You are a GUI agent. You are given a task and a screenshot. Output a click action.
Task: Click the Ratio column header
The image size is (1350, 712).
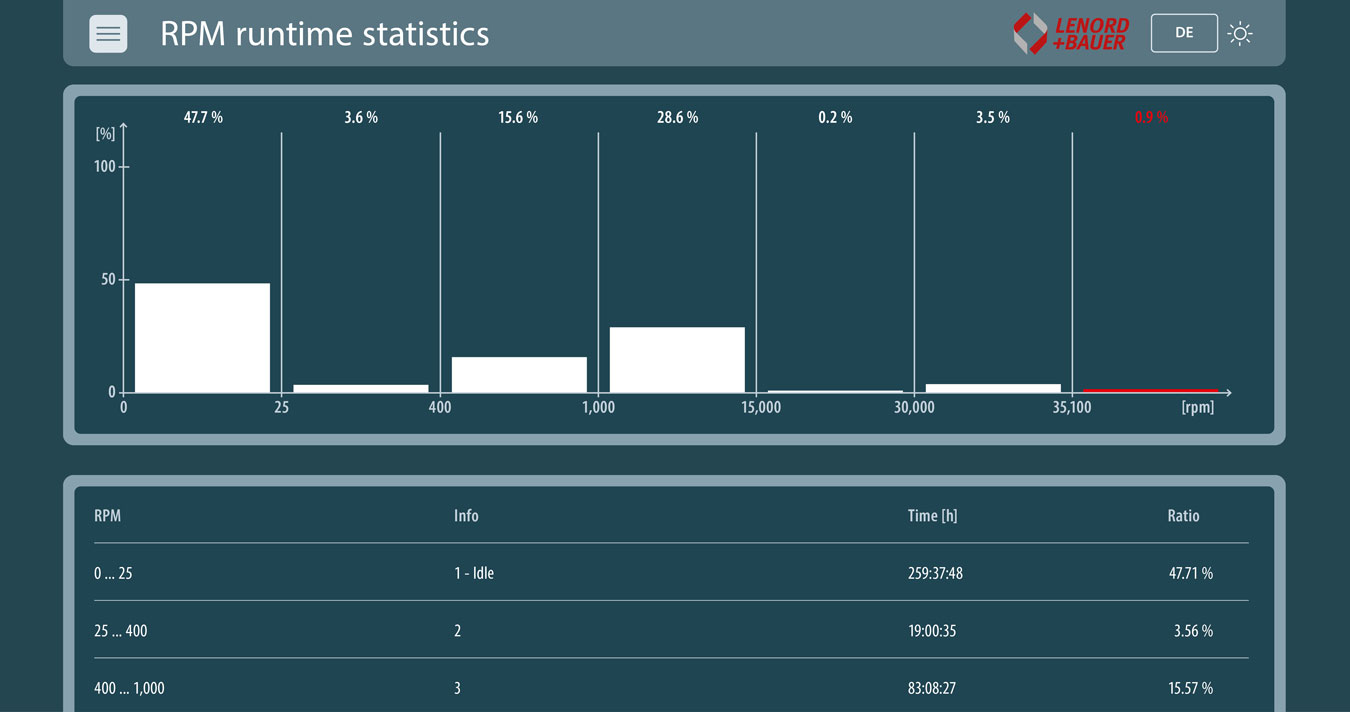(1183, 516)
